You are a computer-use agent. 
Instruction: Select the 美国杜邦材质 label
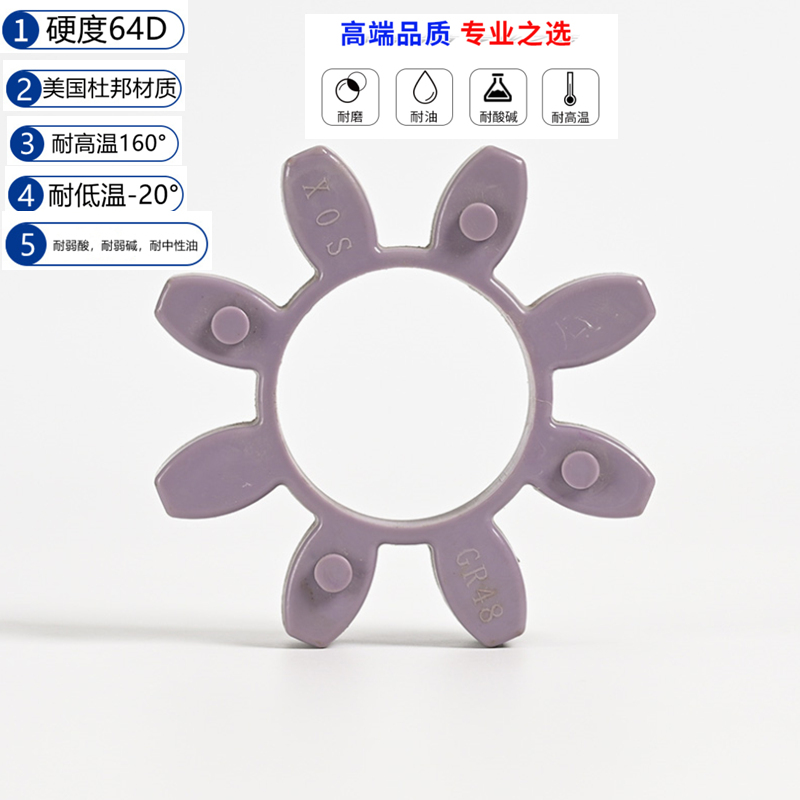[109, 89]
